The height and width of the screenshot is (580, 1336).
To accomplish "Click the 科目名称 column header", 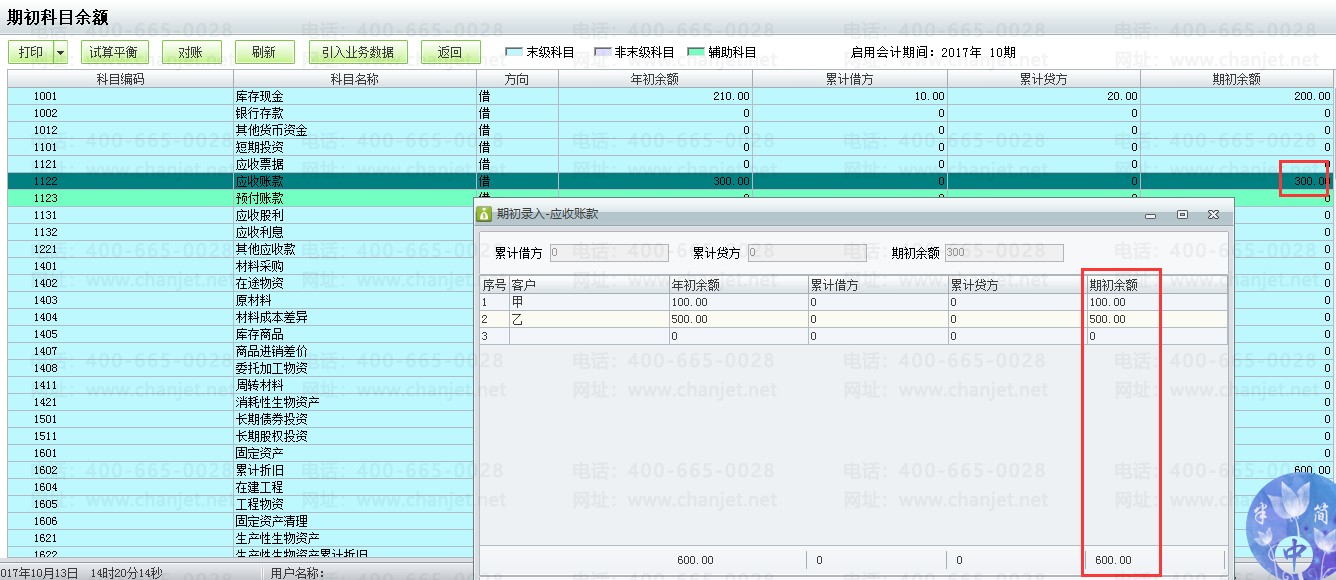I will [355, 79].
